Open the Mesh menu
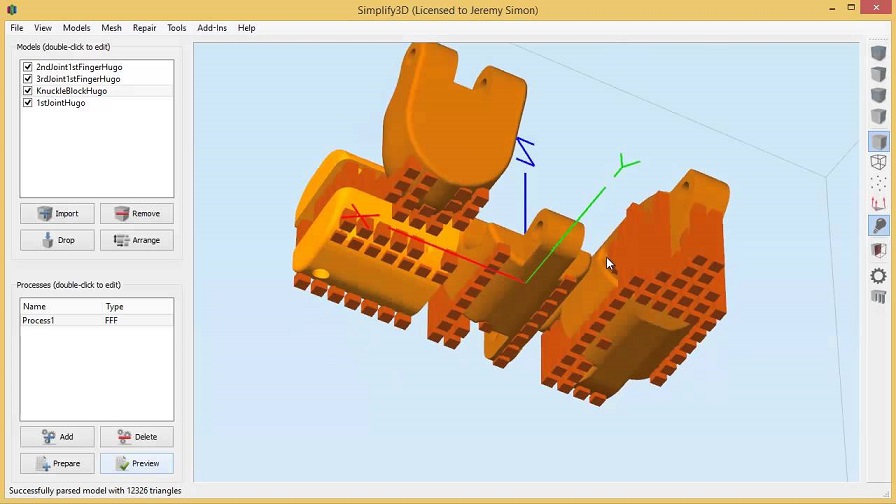This screenshot has width=896, height=504. coord(111,28)
